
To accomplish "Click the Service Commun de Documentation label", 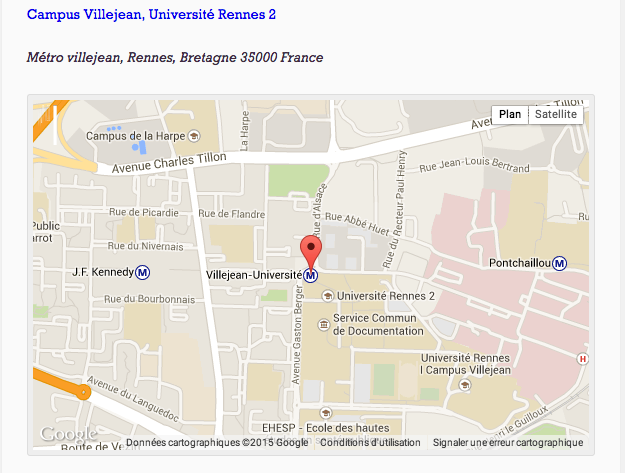I will coord(378,324).
